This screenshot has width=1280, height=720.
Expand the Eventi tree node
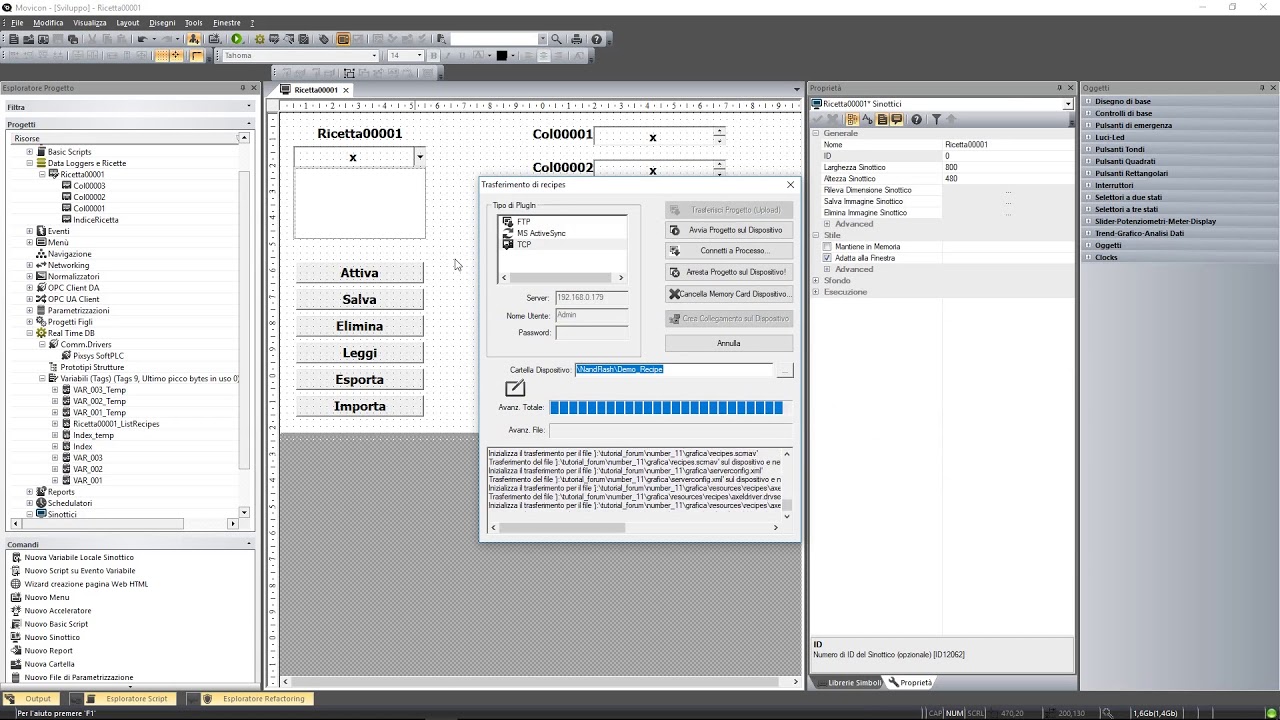point(30,231)
